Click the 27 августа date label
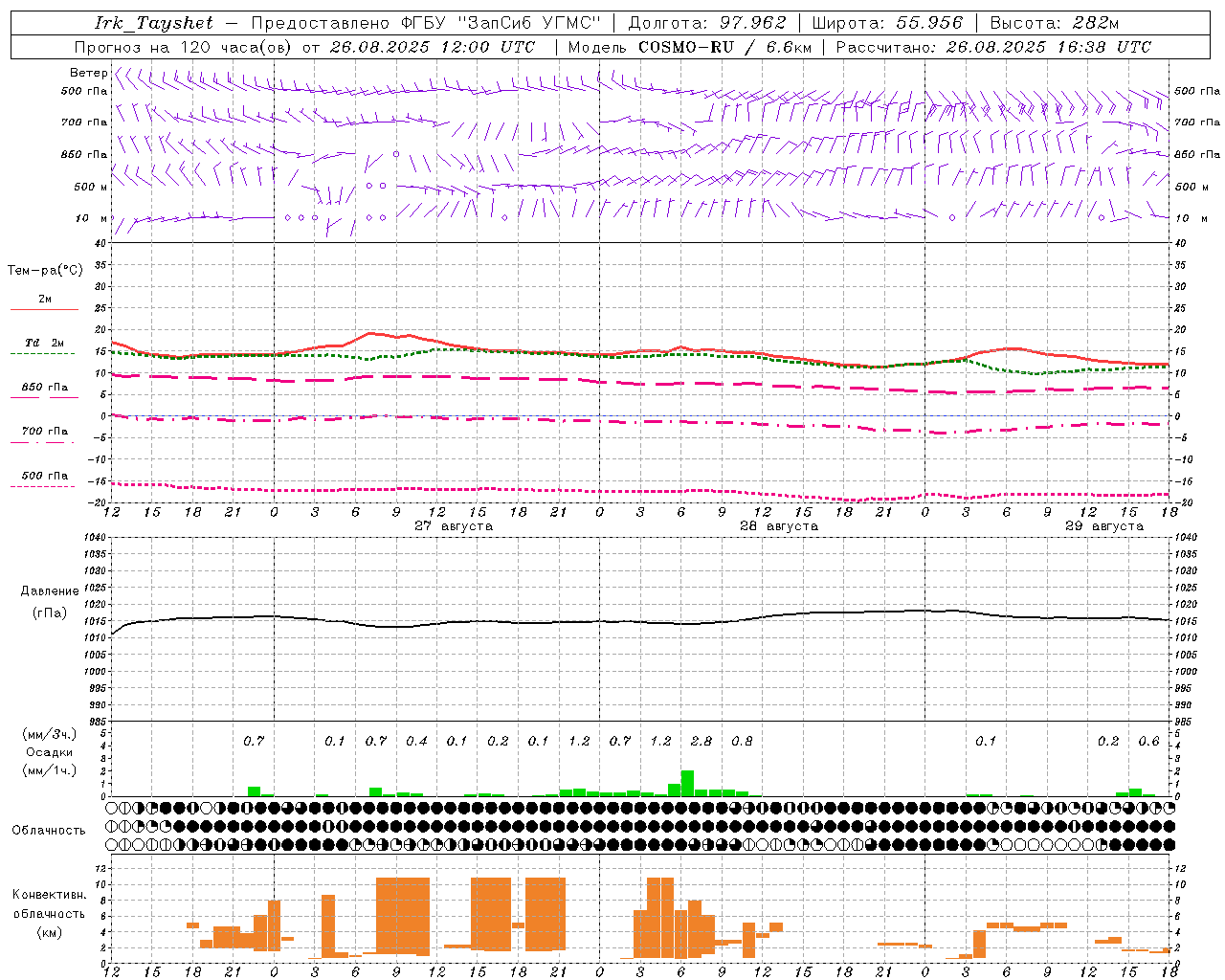Screen dimensions: 1225x980 pyautogui.click(x=454, y=526)
